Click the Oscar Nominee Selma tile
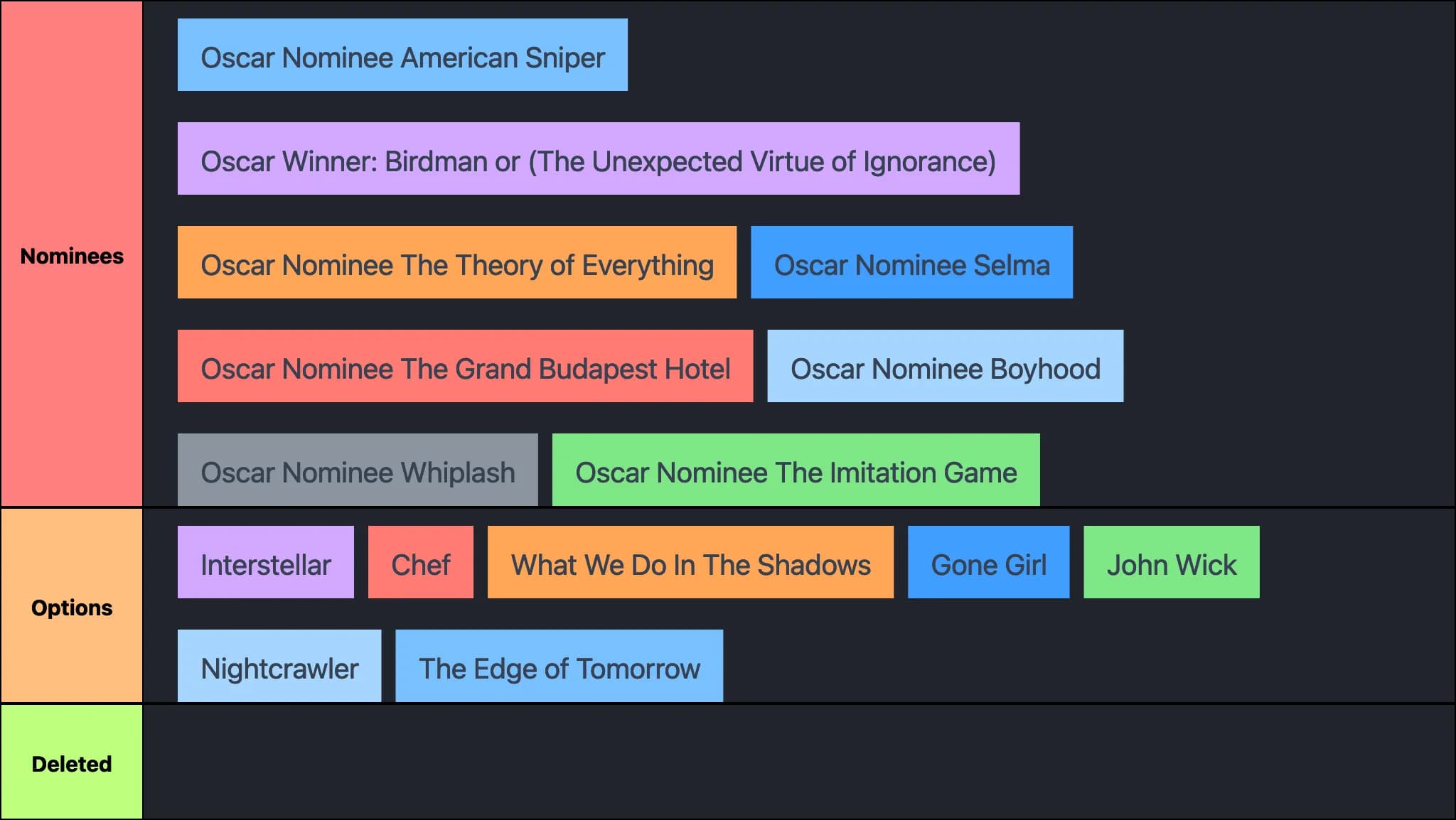This screenshot has height=820, width=1456. click(911, 263)
